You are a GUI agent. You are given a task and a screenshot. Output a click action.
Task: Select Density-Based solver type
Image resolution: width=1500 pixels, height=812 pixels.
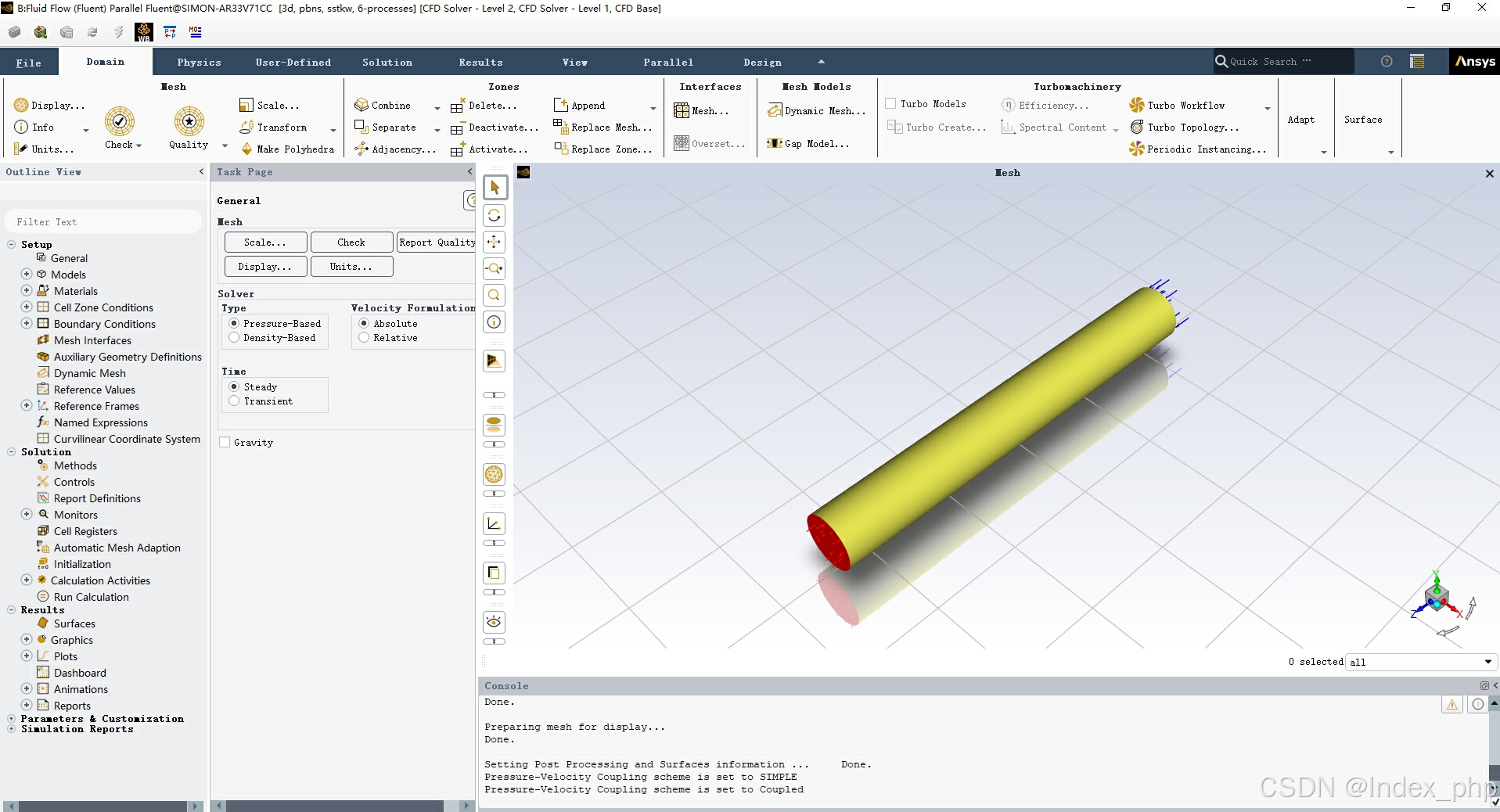[234, 338]
